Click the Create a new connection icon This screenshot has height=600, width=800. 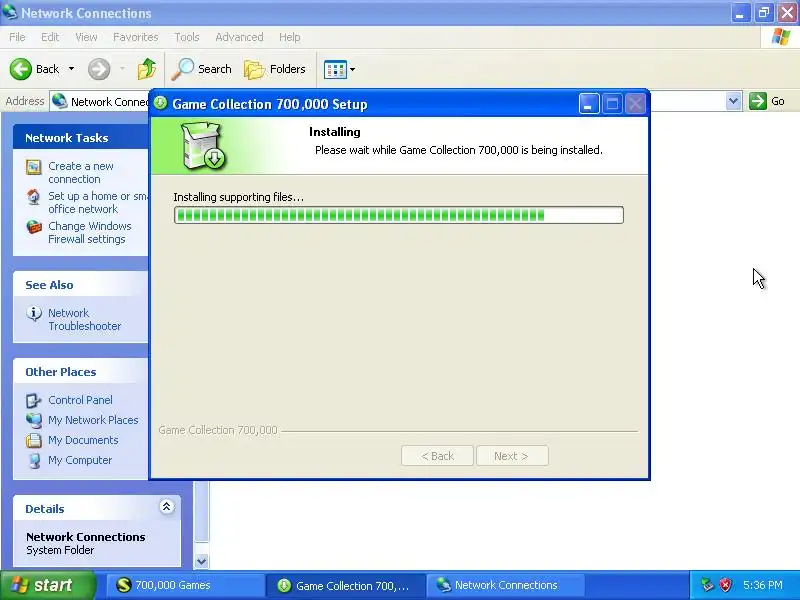(34, 167)
